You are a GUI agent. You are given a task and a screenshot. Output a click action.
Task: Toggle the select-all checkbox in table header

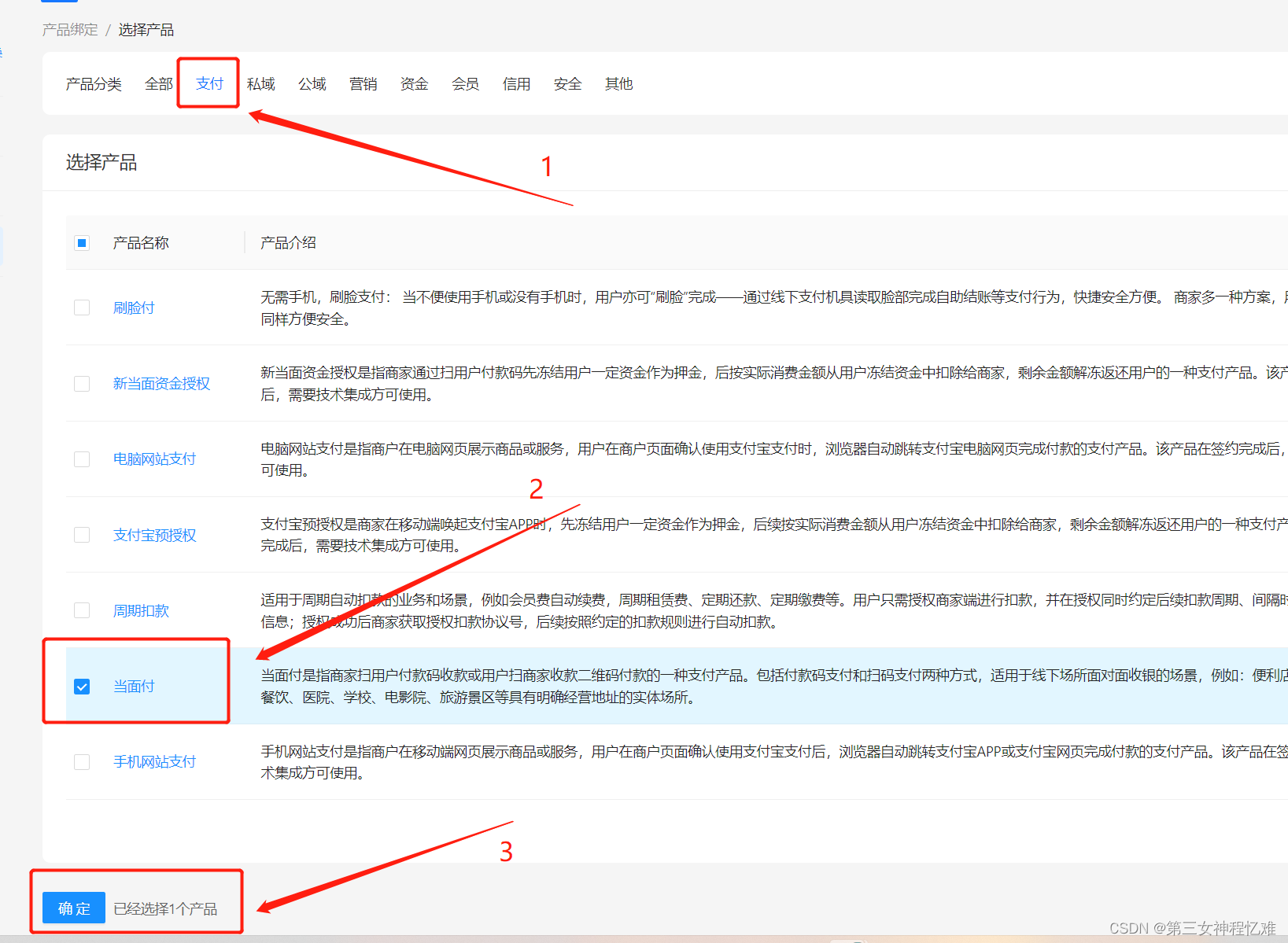(82, 243)
